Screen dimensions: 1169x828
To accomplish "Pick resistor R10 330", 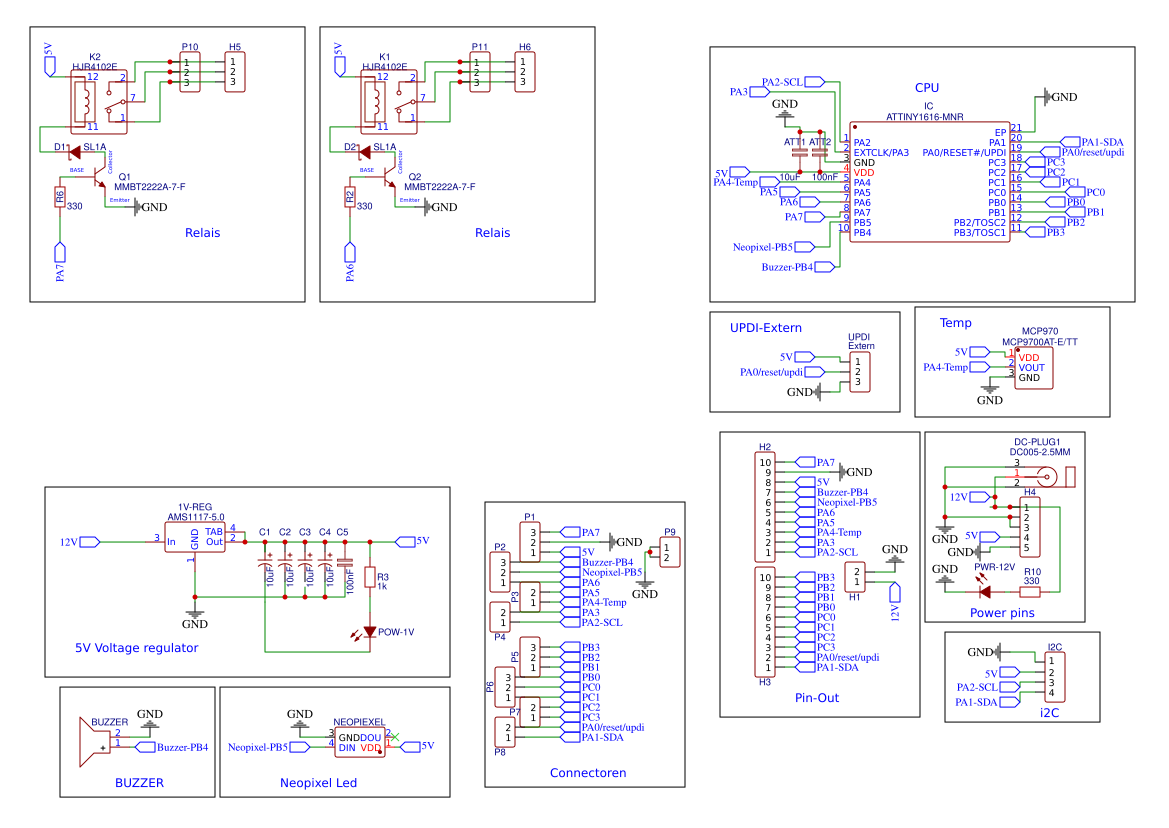I will (x=1030, y=592).
